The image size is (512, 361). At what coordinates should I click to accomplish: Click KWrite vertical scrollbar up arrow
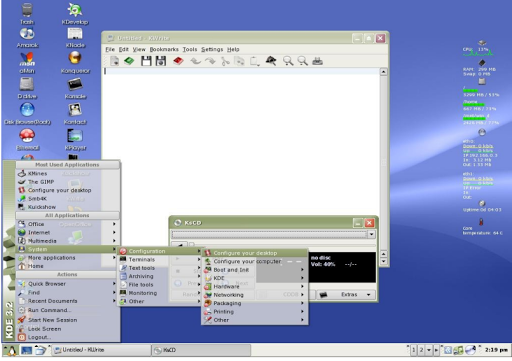384,72
